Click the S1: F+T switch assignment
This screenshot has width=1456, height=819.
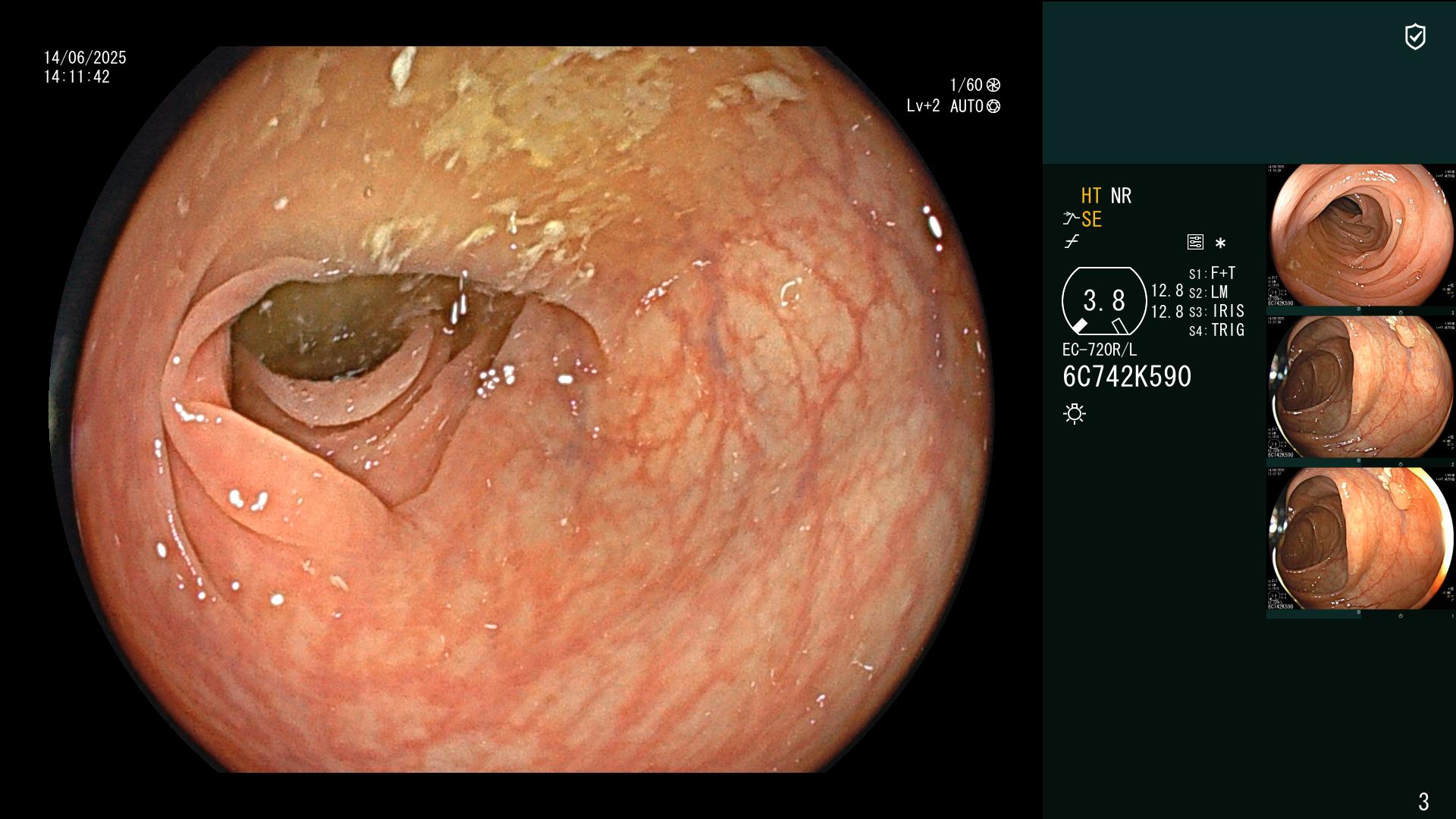coord(1212,273)
